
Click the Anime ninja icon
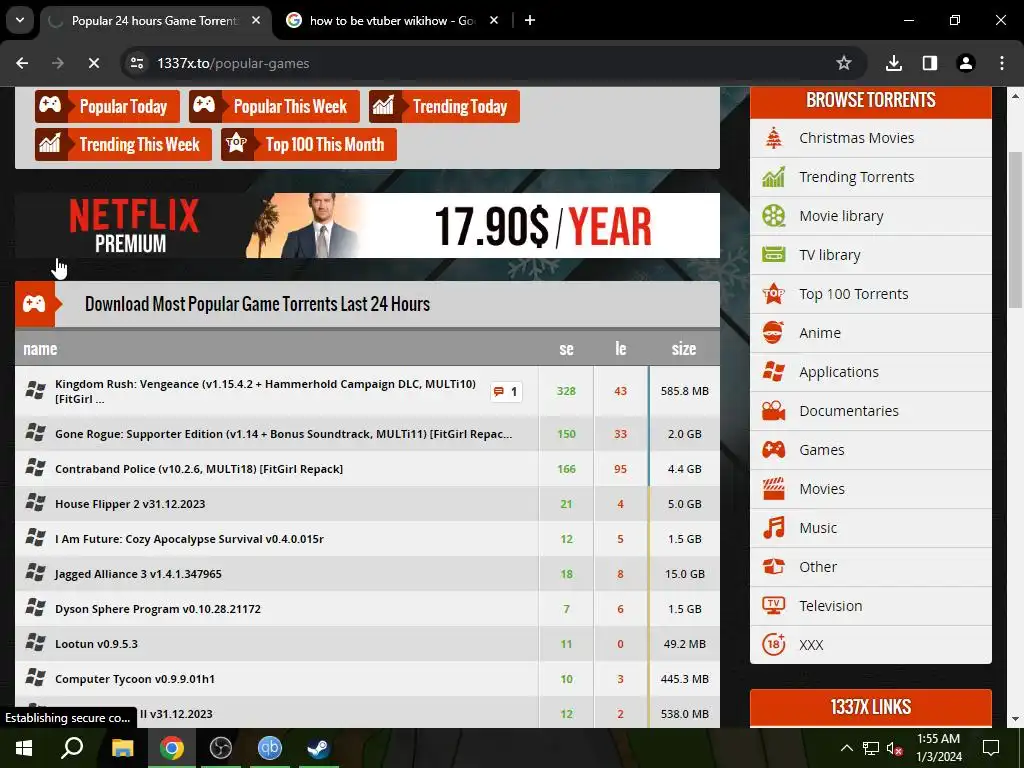click(x=774, y=333)
